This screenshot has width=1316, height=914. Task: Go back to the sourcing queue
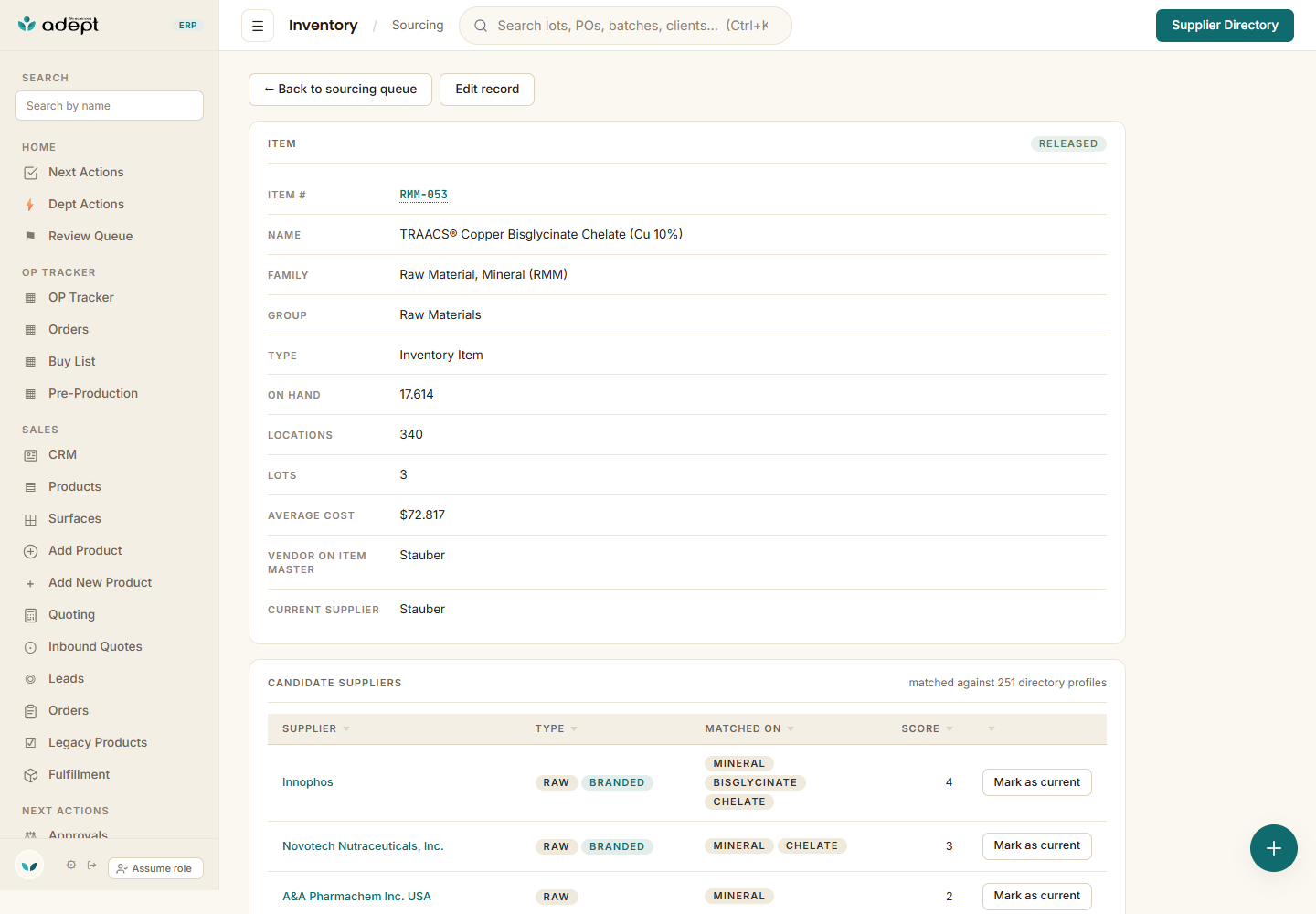340,90
